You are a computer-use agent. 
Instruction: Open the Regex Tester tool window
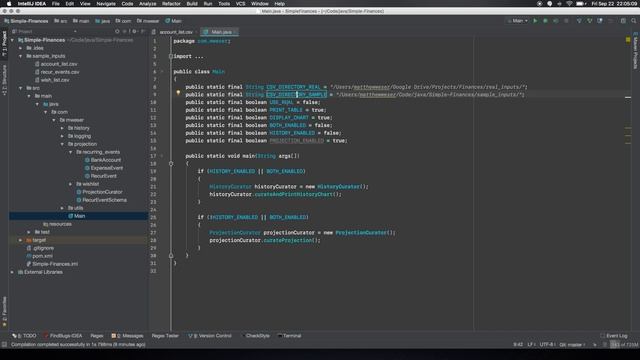(x=165, y=336)
